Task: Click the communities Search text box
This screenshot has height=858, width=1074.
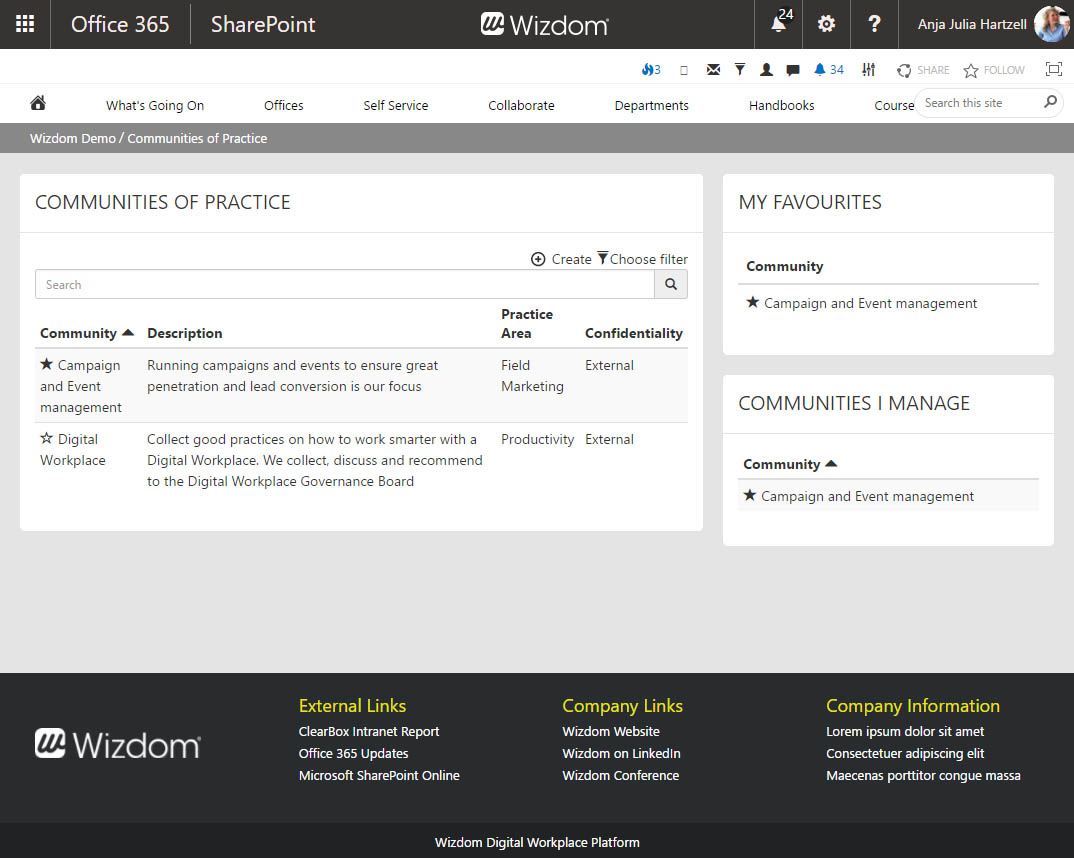Action: [345, 284]
